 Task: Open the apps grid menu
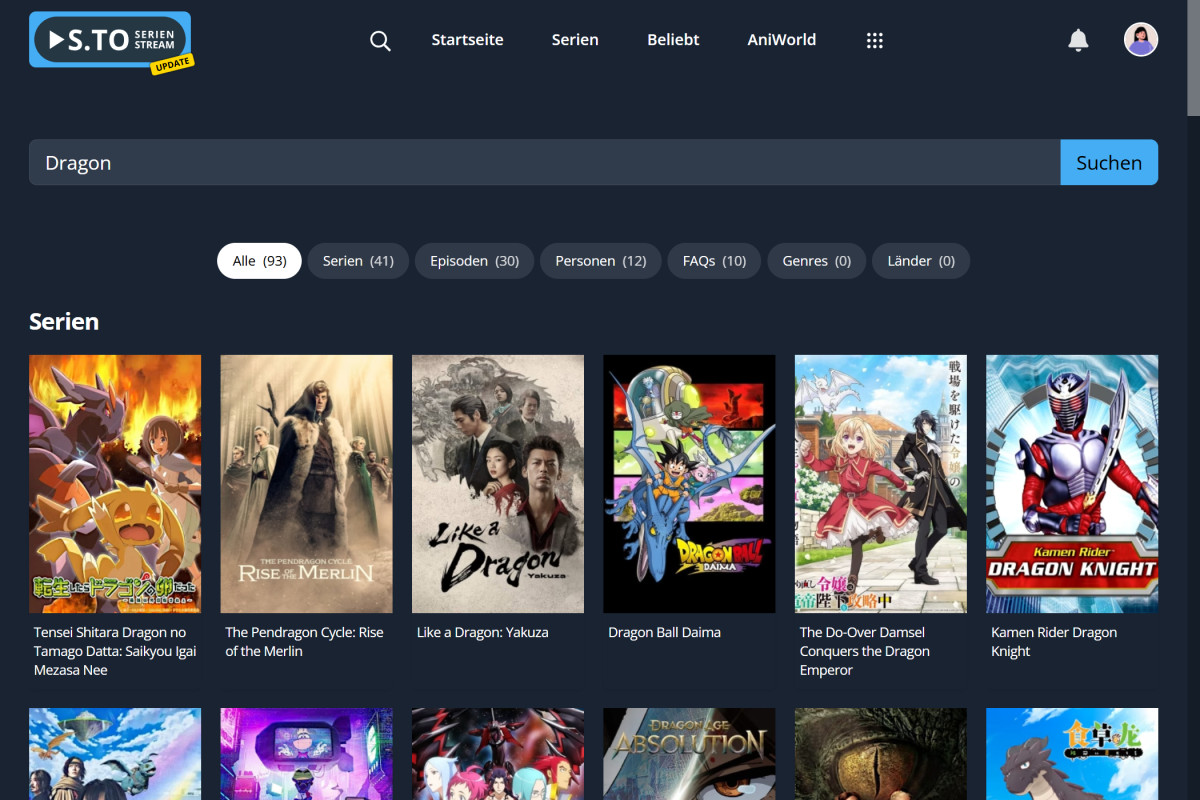875,40
